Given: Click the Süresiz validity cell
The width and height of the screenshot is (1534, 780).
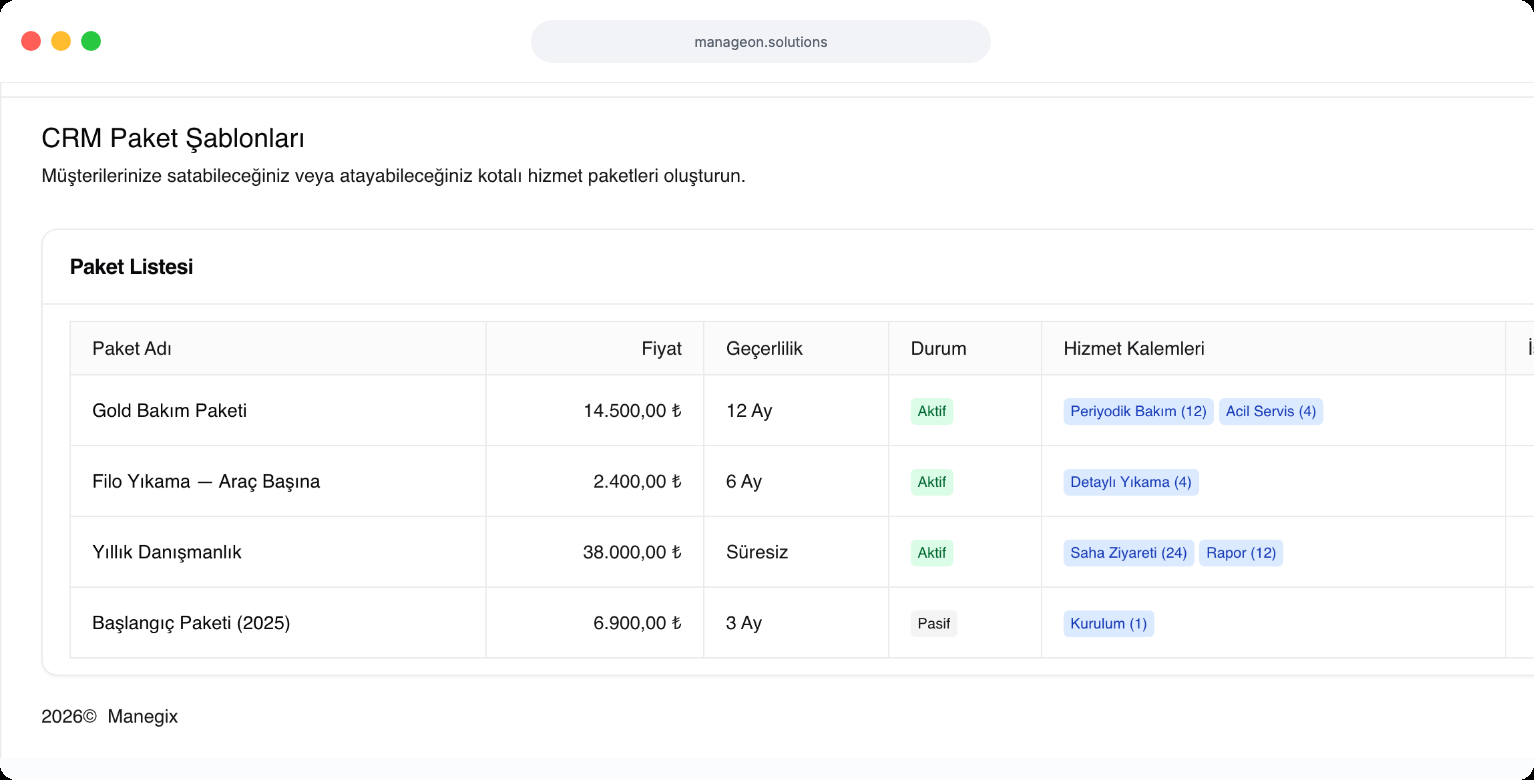Looking at the screenshot, I should 796,552.
